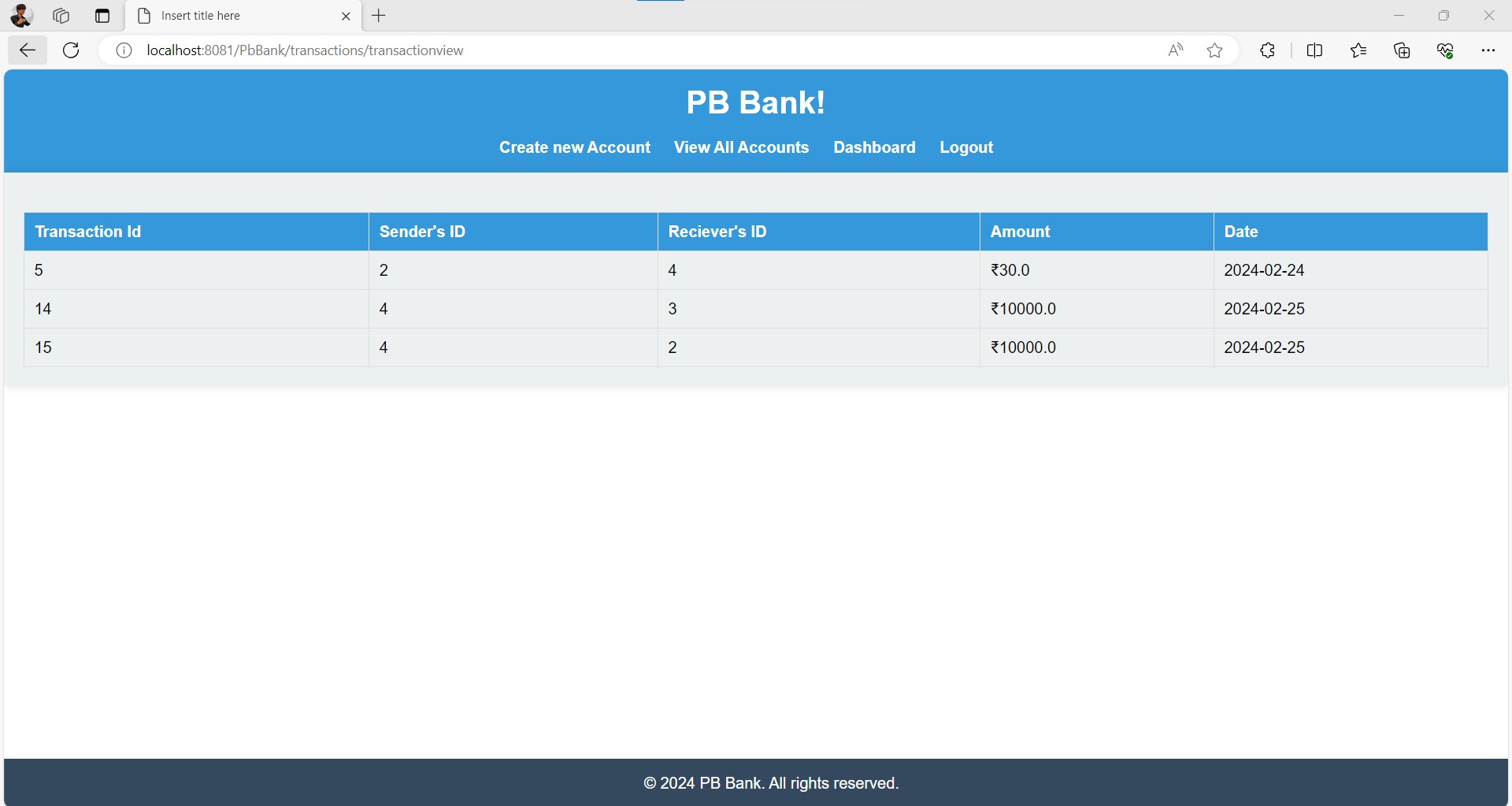
Task: Click the address bar URL
Action: (305, 50)
